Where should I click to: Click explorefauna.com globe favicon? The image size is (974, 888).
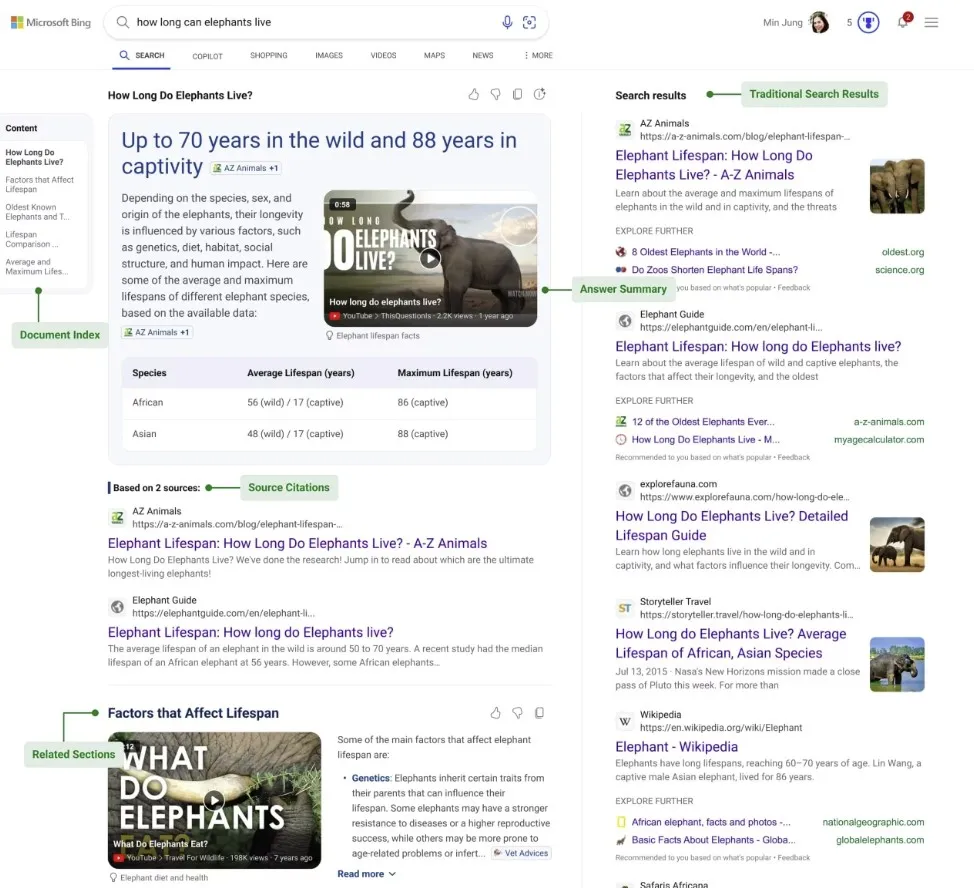click(x=624, y=491)
